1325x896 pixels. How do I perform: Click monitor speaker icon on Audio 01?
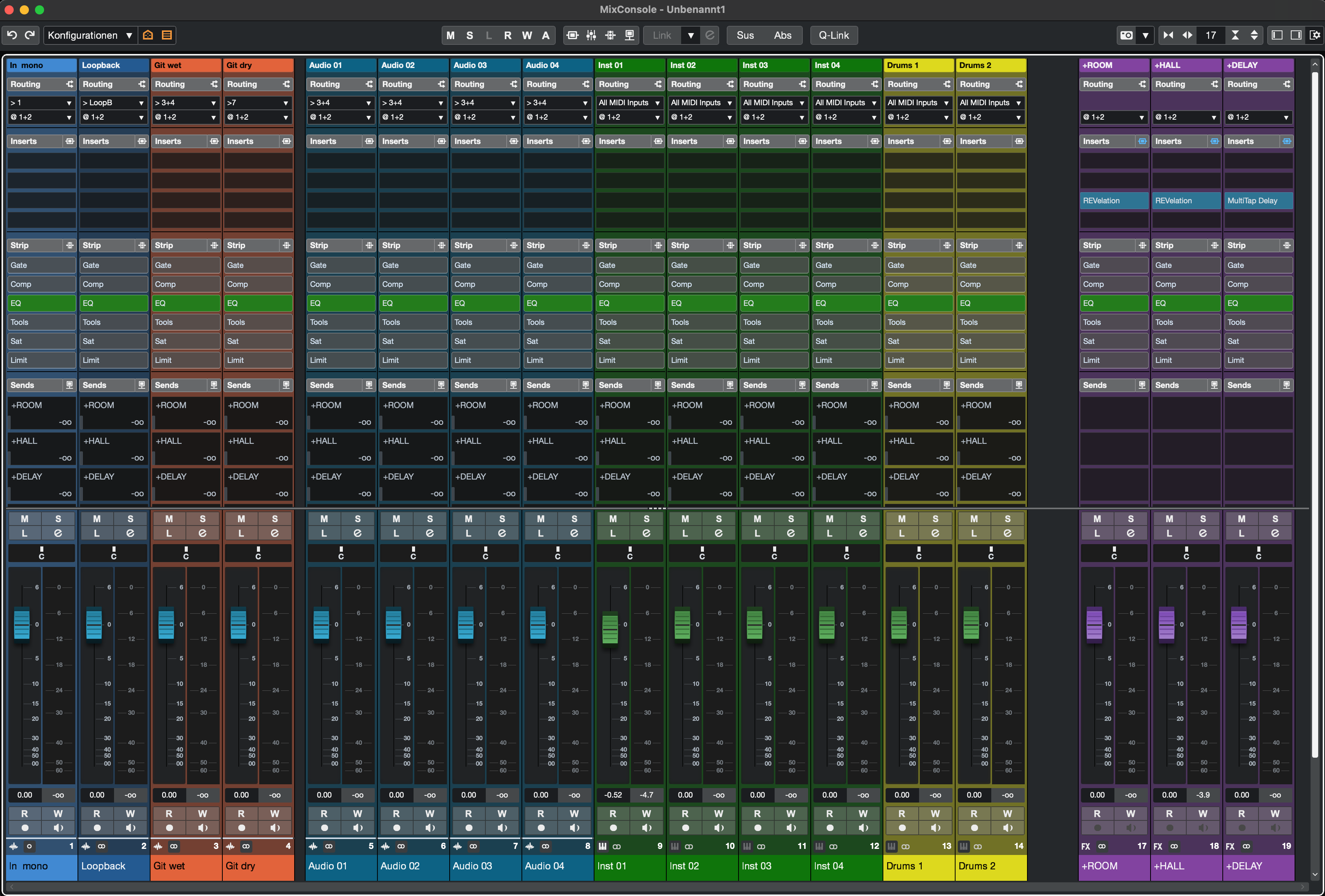tap(357, 828)
